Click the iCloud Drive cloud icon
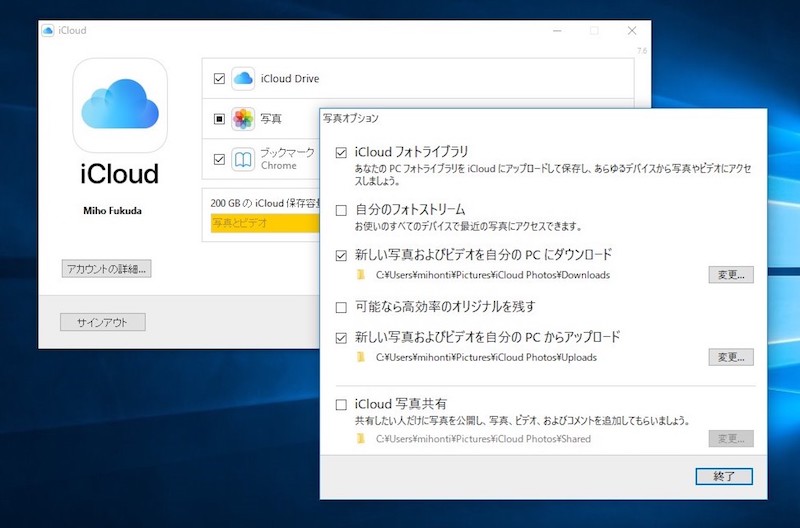Image resolution: width=800 pixels, height=528 pixels. coord(243,79)
